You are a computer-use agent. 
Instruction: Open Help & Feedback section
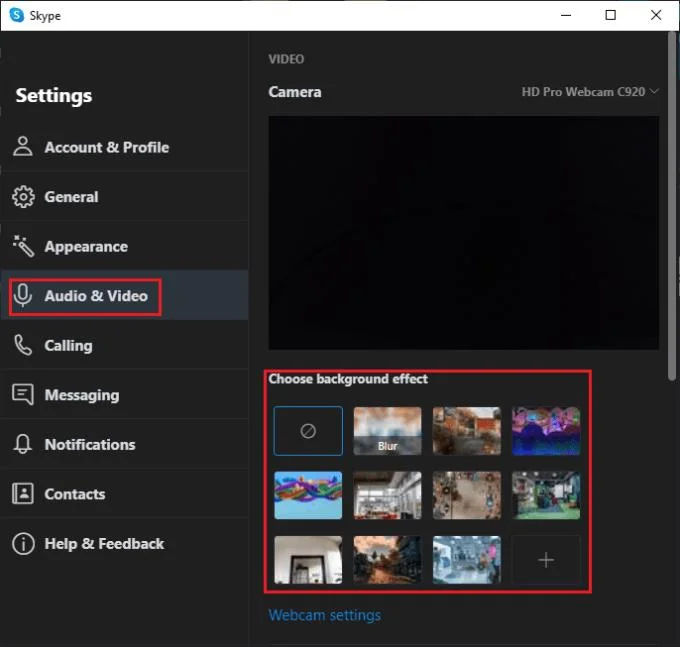(x=124, y=543)
